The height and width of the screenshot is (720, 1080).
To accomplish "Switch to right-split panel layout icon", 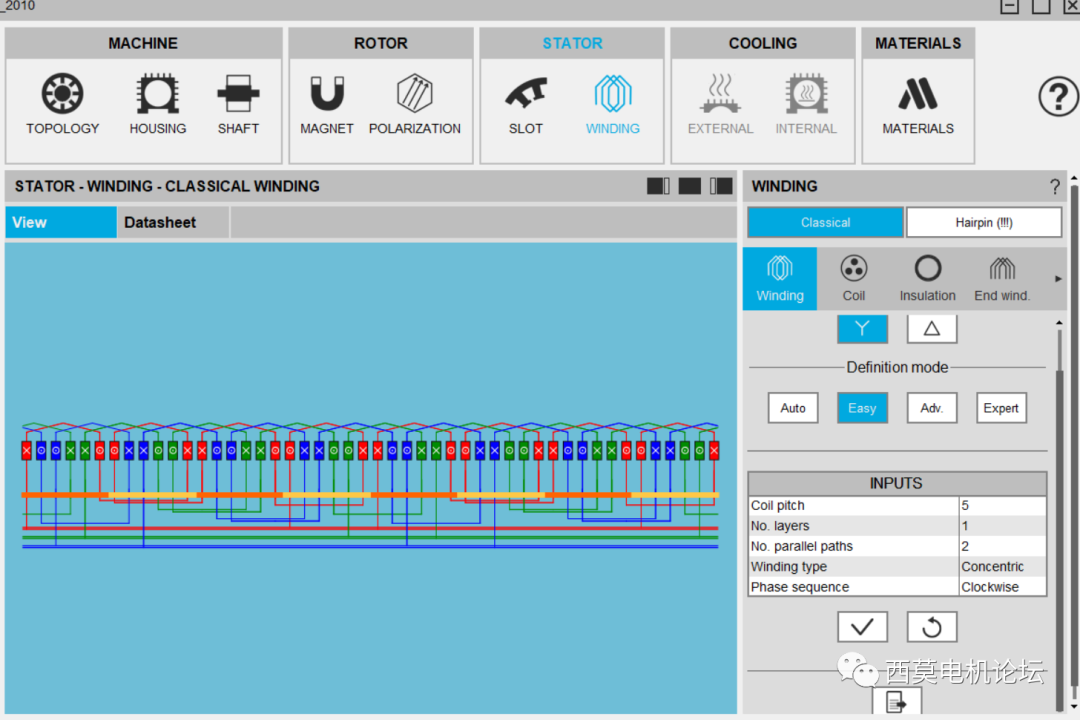I will (x=721, y=186).
